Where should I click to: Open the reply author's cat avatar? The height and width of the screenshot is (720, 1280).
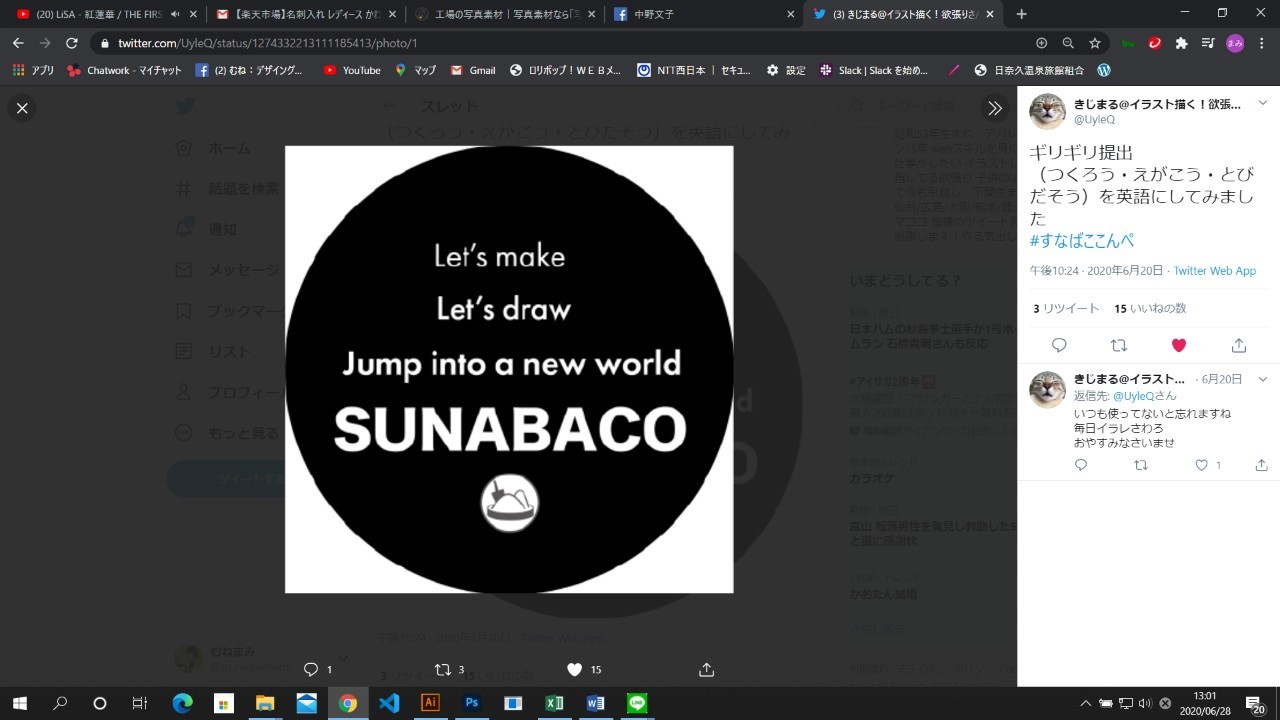coord(1047,389)
